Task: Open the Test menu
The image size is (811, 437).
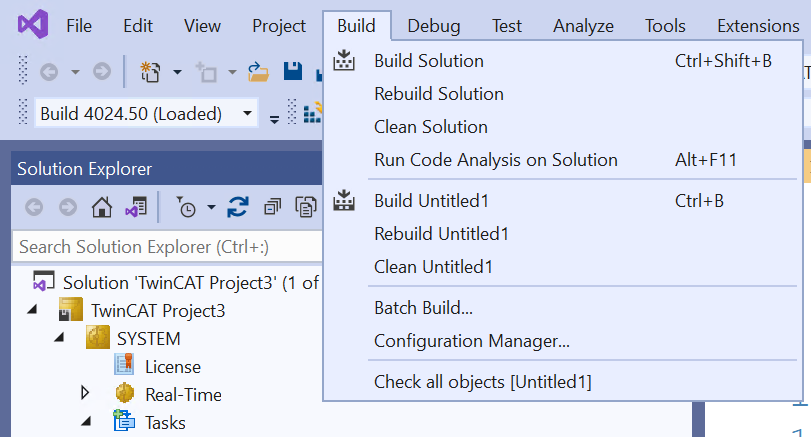Action: (x=506, y=26)
